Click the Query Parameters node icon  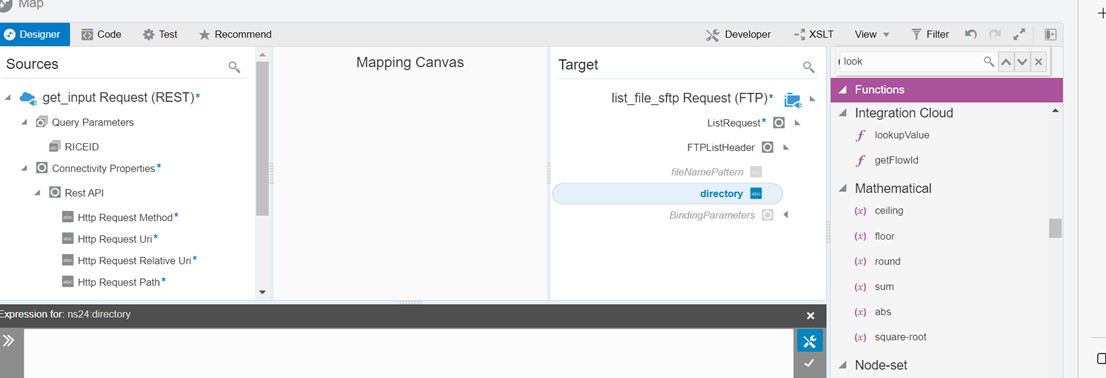tap(41, 122)
